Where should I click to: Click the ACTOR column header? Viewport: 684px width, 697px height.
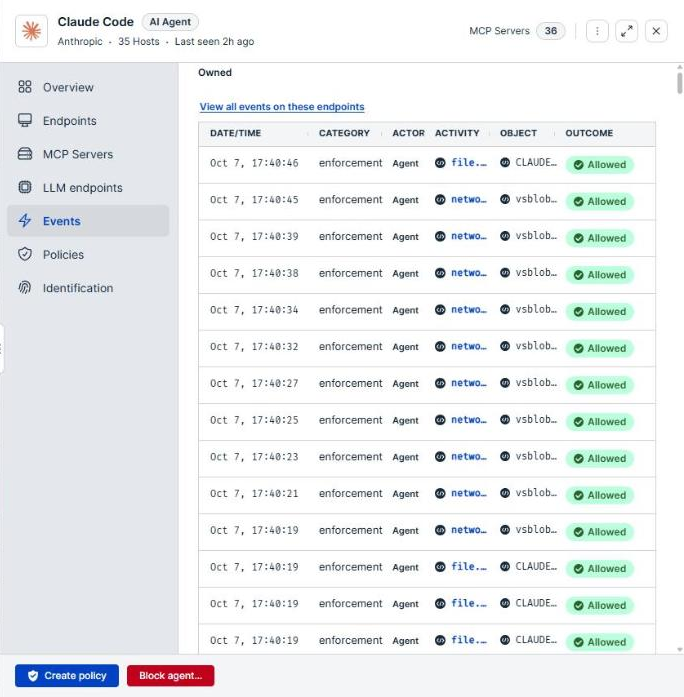408,133
